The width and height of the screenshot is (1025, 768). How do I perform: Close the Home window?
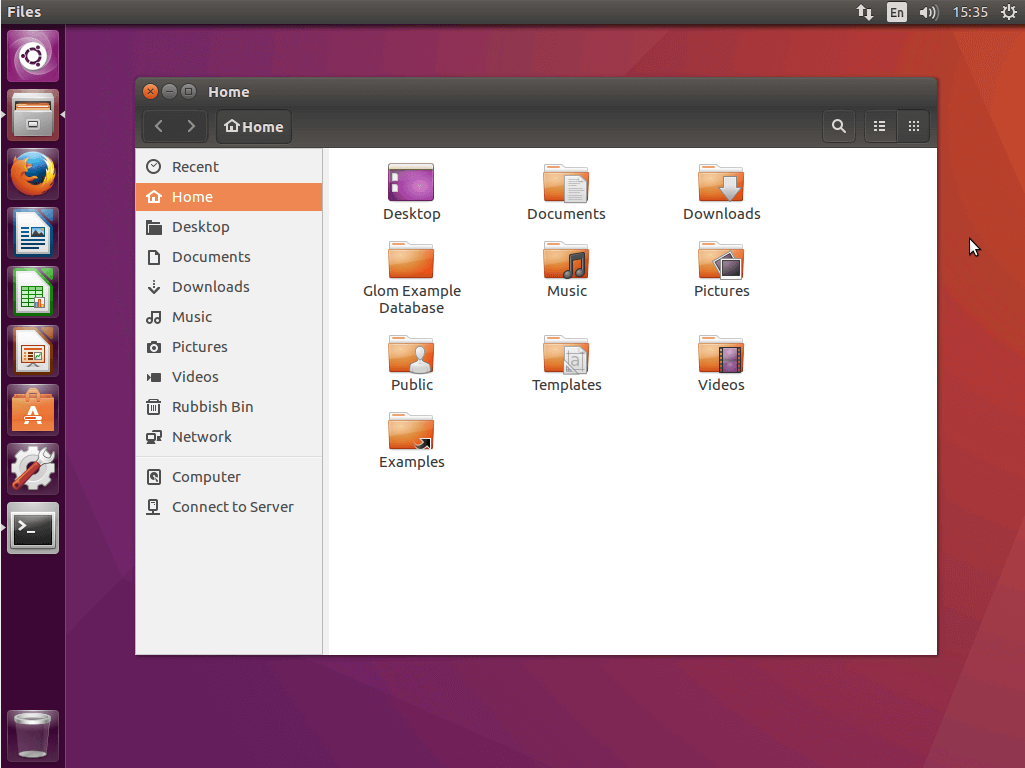[150, 92]
